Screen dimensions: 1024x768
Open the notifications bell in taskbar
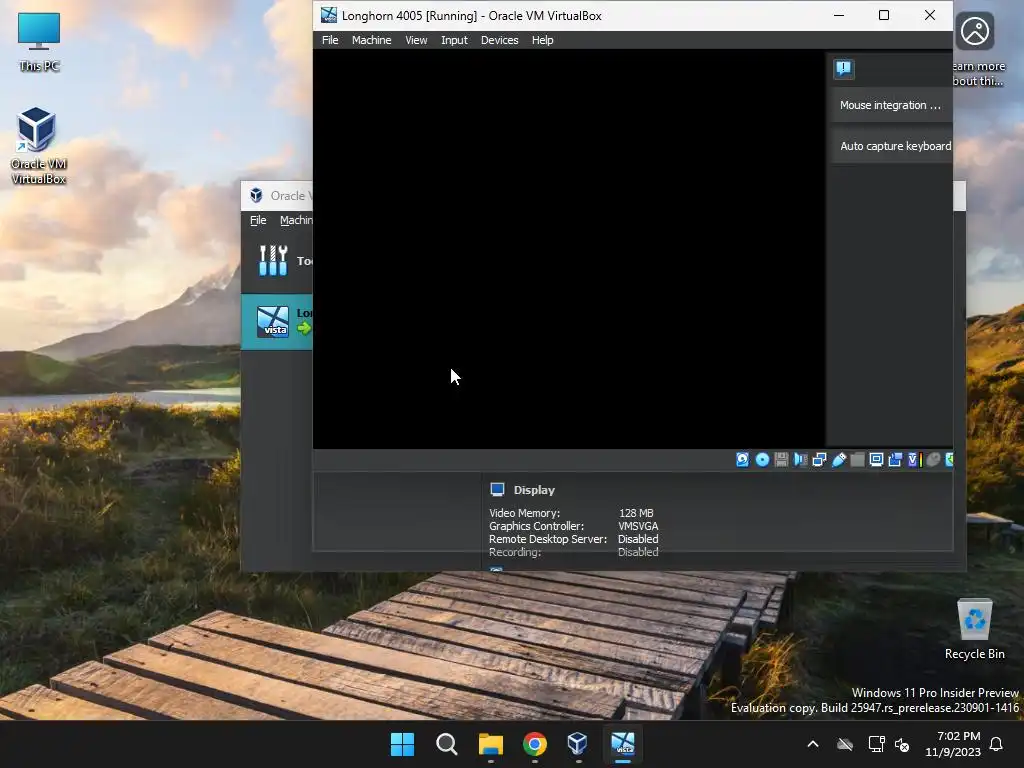[x=997, y=744]
